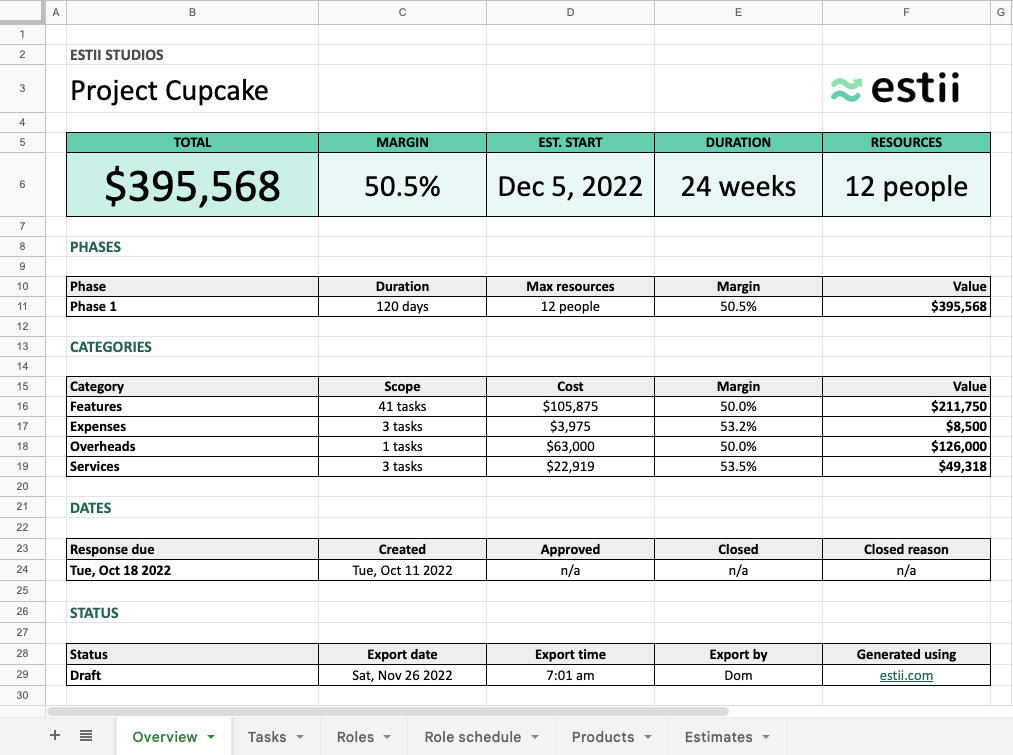Switch to the Tasks sheet tab
The image size is (1013, 755).
(267, 737)
